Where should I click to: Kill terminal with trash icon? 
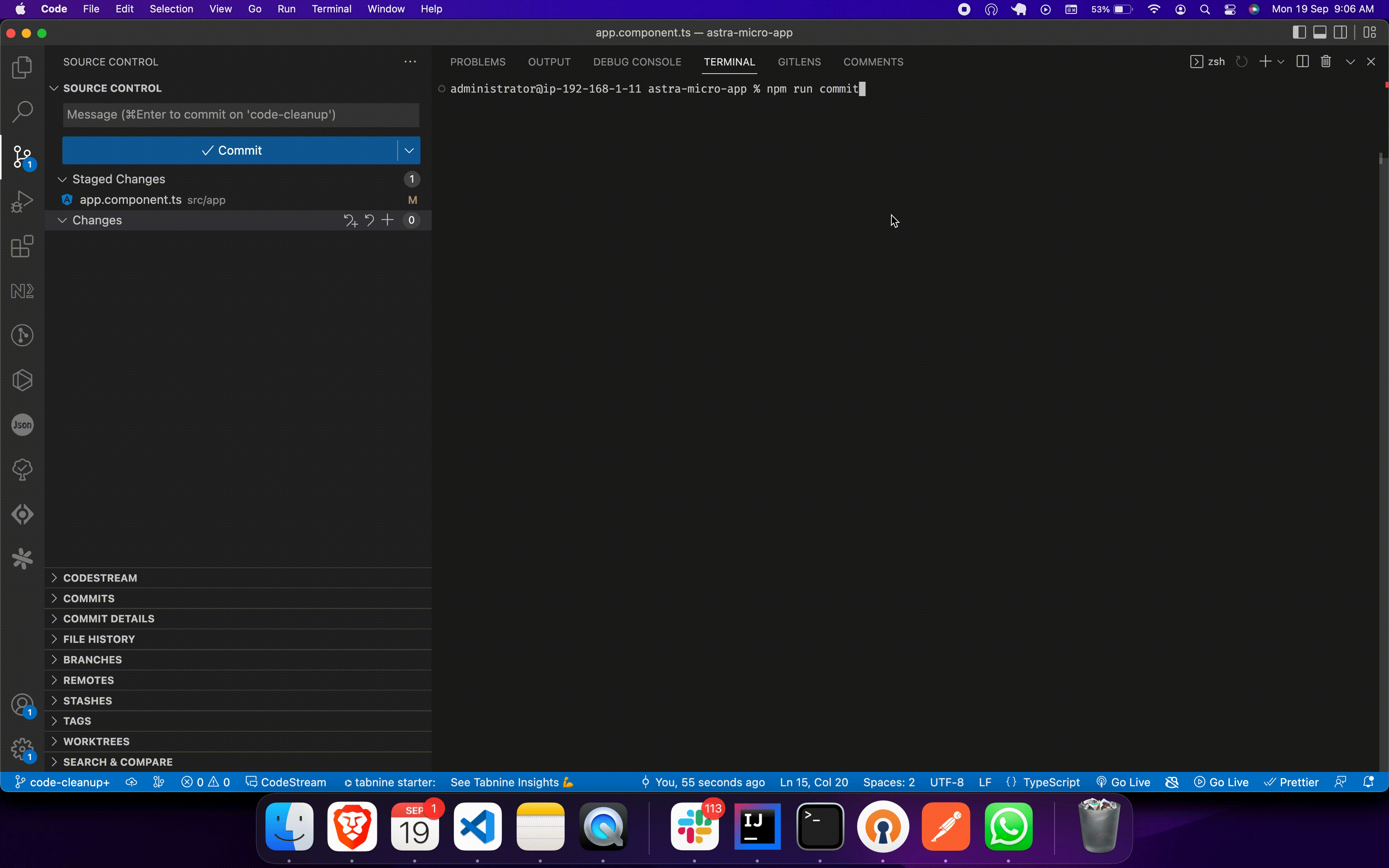pos(1326,62)
